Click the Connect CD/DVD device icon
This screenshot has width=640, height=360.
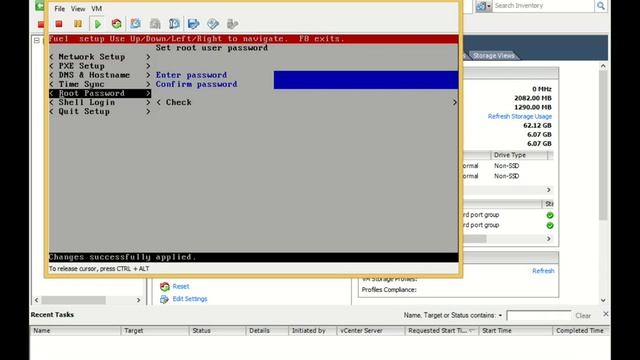pos(213,24)
